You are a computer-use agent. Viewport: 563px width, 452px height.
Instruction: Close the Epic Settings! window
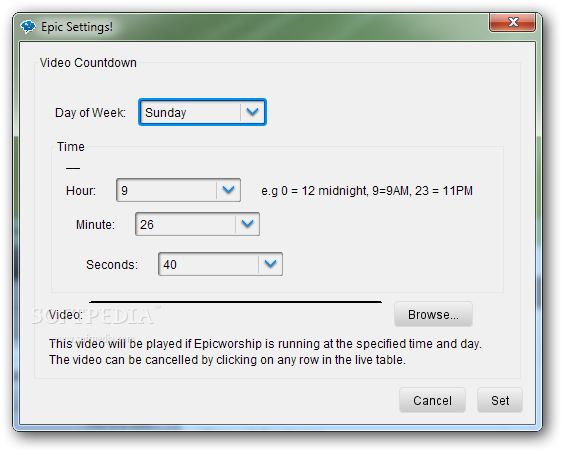coord(512,22)
